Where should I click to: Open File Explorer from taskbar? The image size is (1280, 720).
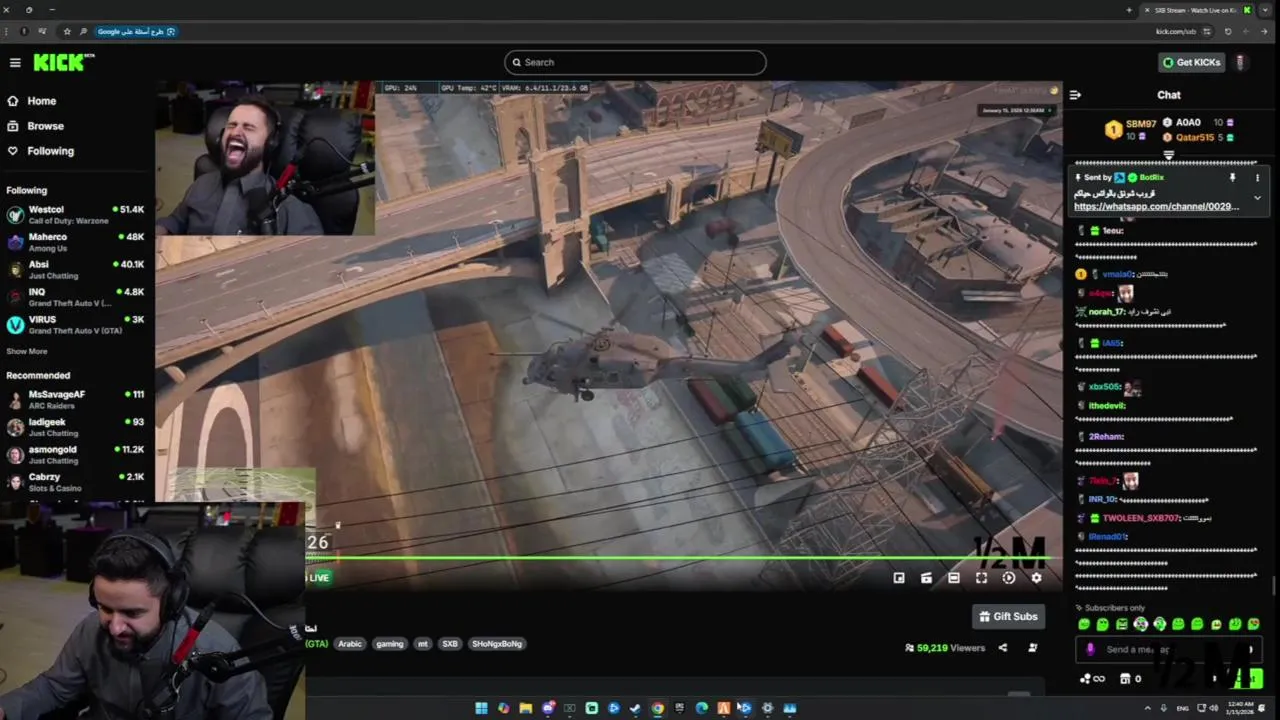click(x=526, y=708)
